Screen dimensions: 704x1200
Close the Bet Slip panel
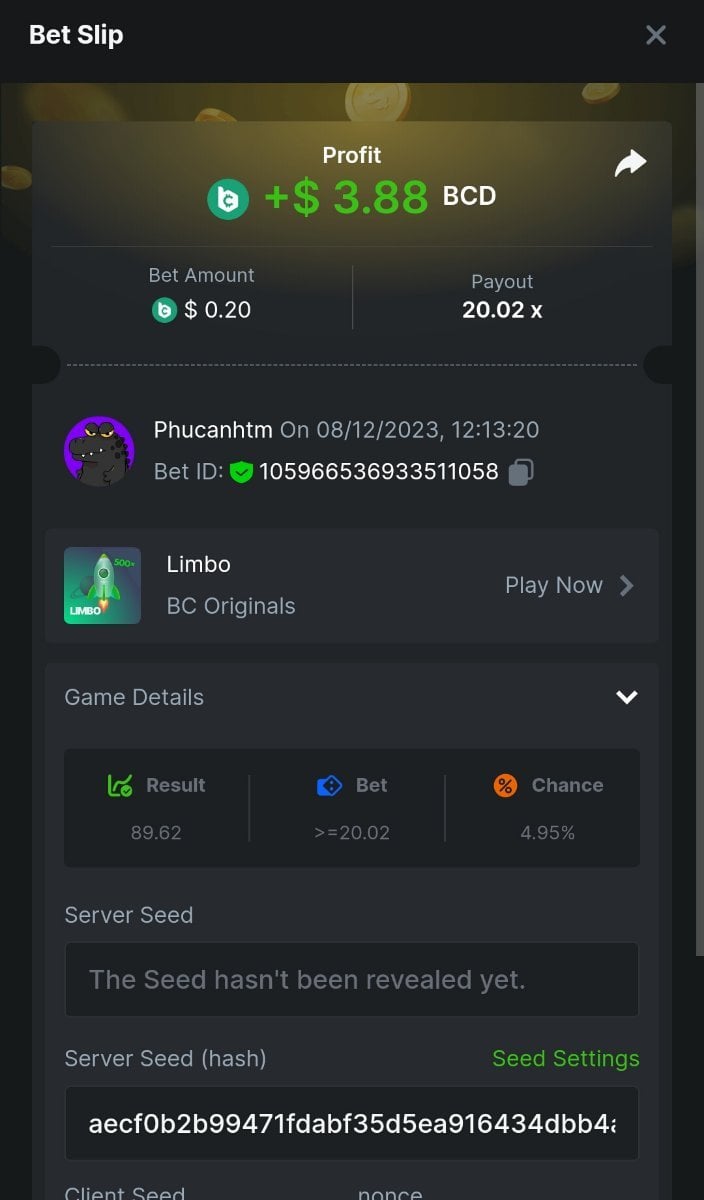point(656,36)
